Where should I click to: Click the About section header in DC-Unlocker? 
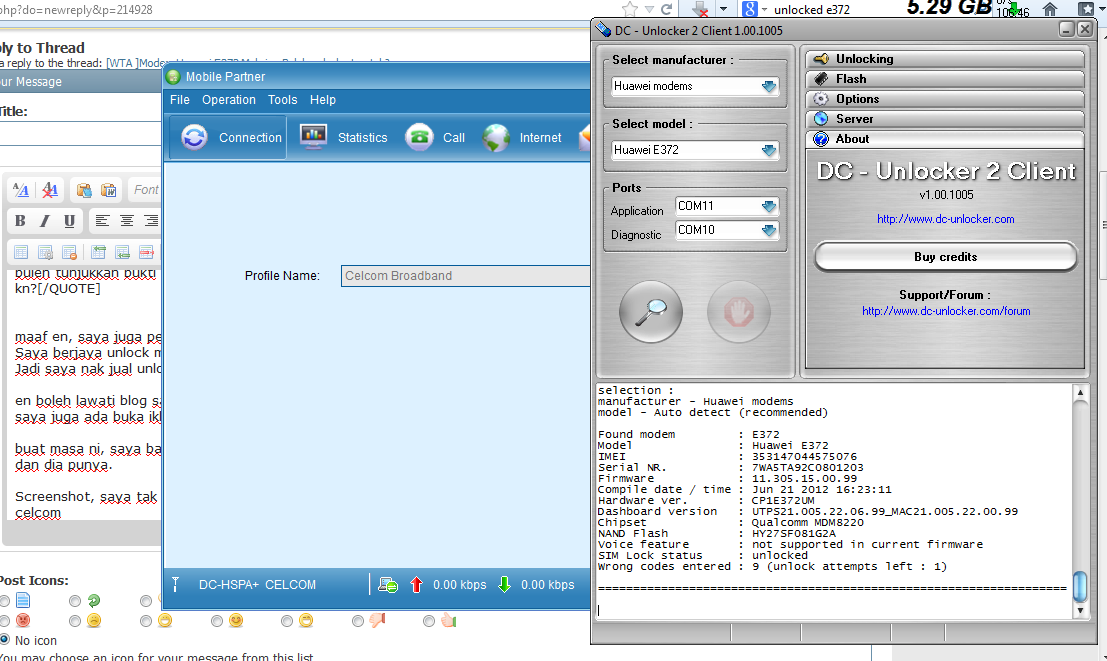(945, 139)
